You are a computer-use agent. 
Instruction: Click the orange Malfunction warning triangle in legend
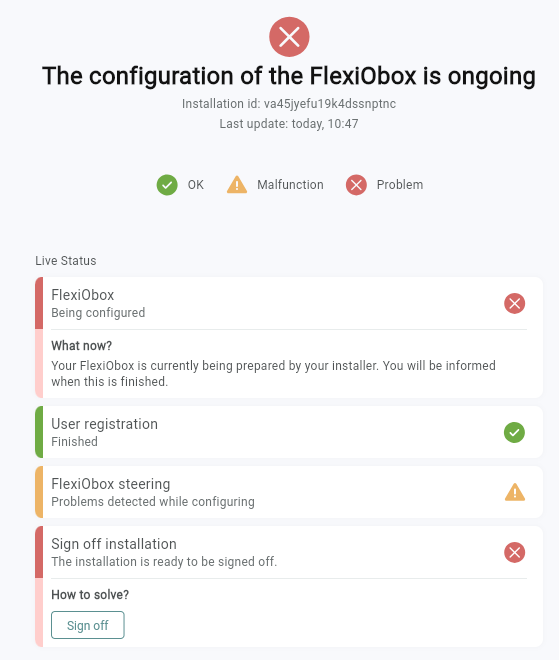[237, 185]
